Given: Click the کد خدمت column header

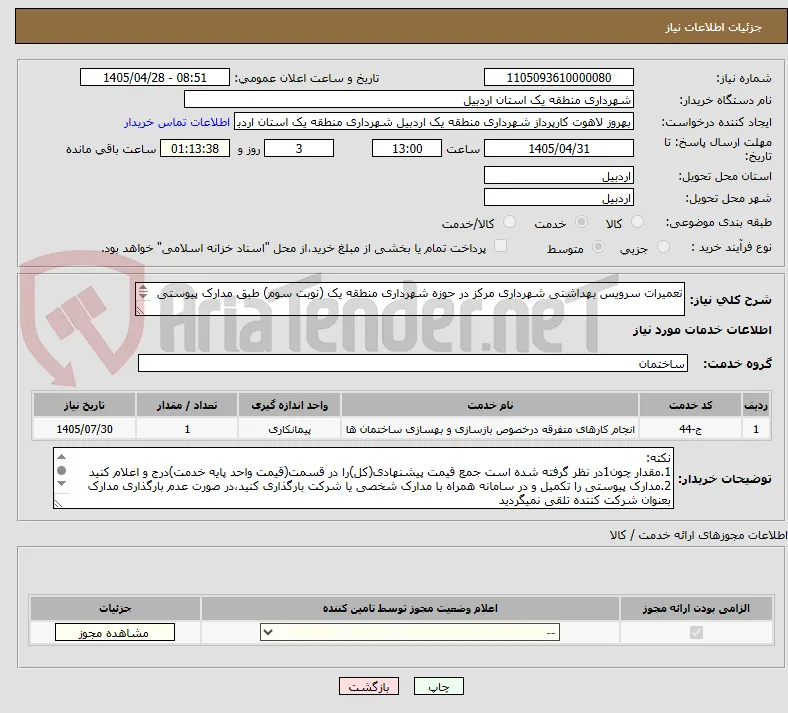Looking at the screenshot, I should (691, 405).
